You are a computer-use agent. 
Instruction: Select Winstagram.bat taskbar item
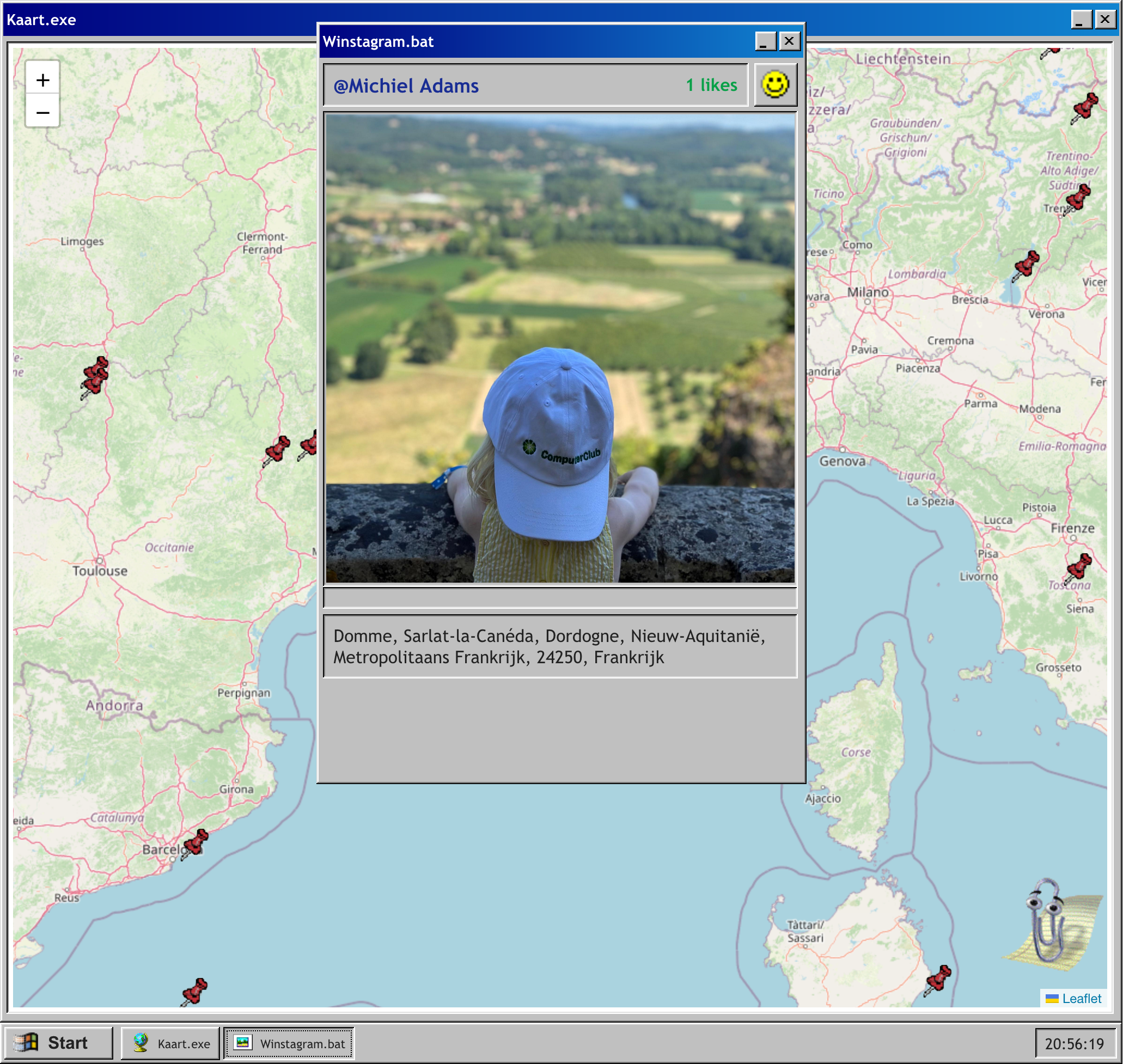pyautogui.click(x=289, y=1043)
